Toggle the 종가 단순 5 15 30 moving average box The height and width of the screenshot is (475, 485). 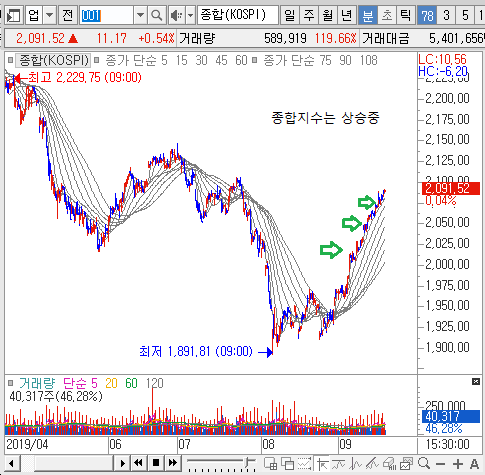click(x=97, y=61)
